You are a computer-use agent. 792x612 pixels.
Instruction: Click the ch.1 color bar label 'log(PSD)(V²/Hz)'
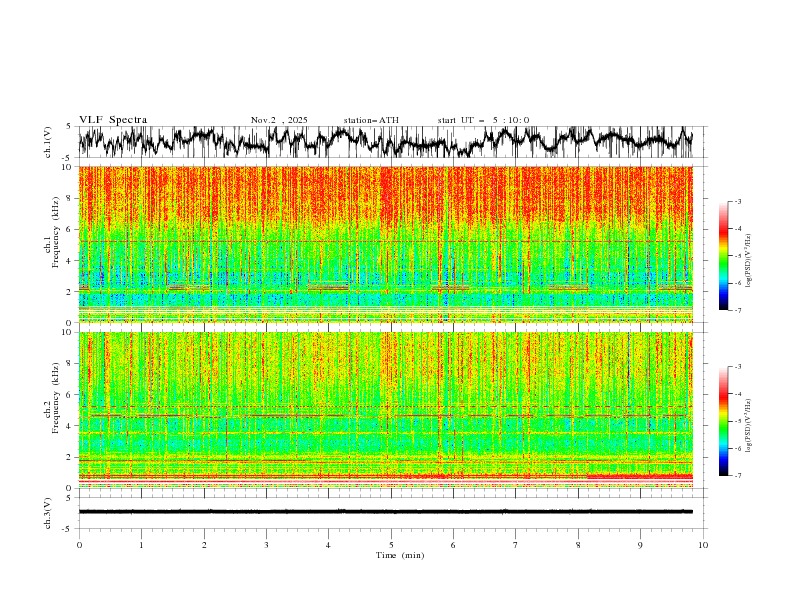tap(748, 261)
